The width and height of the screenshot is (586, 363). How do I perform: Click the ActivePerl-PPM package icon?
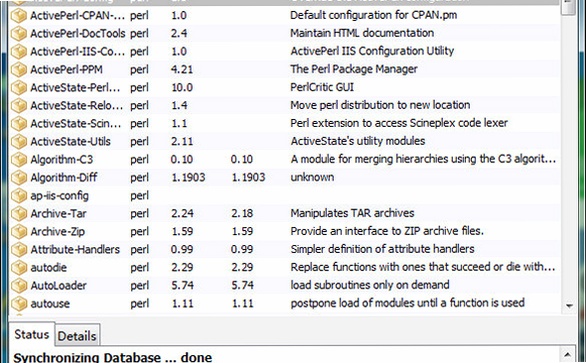[19, 70]
